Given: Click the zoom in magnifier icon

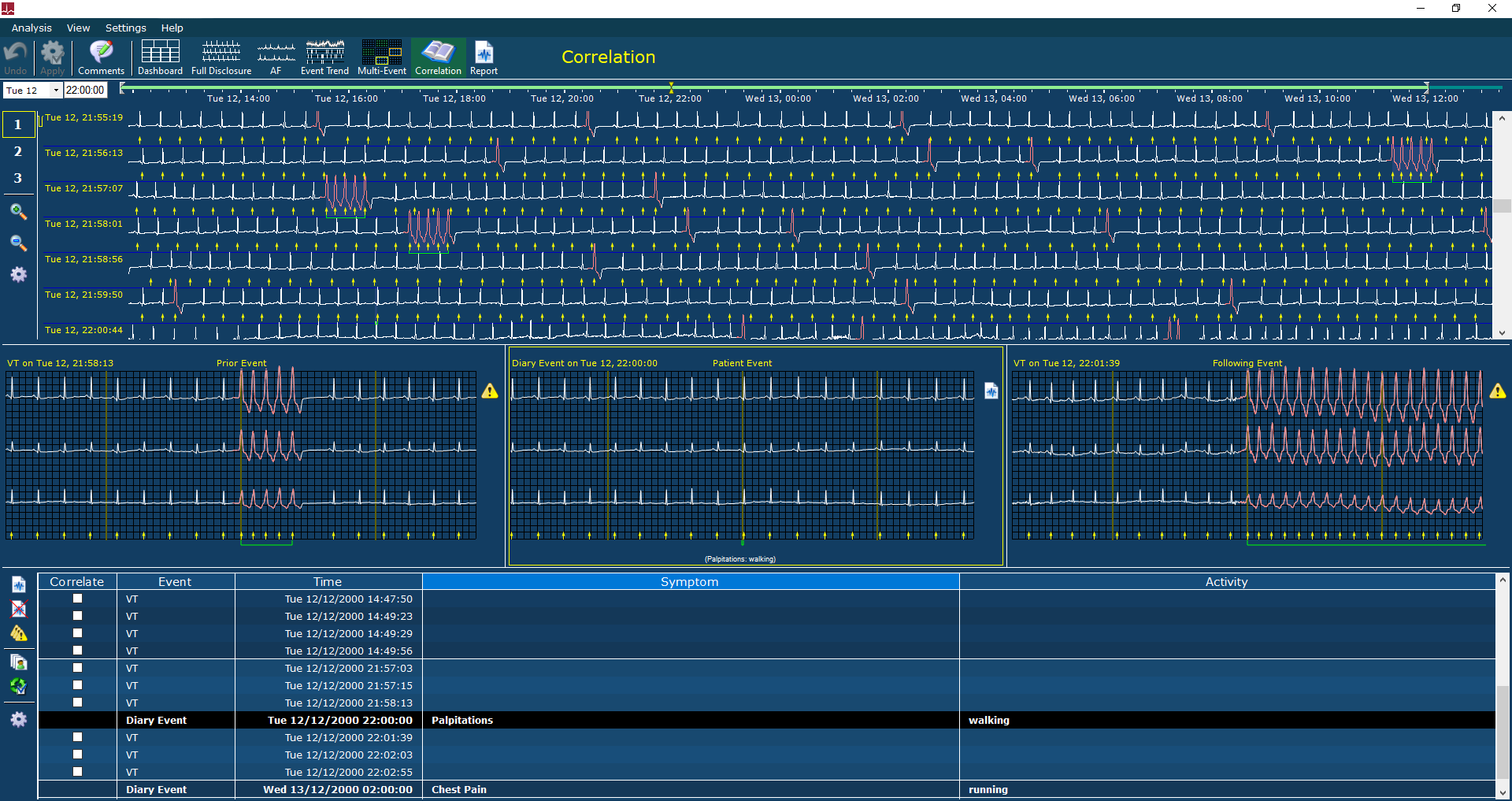Looking at the screenshot, I should tap(19, 211).
